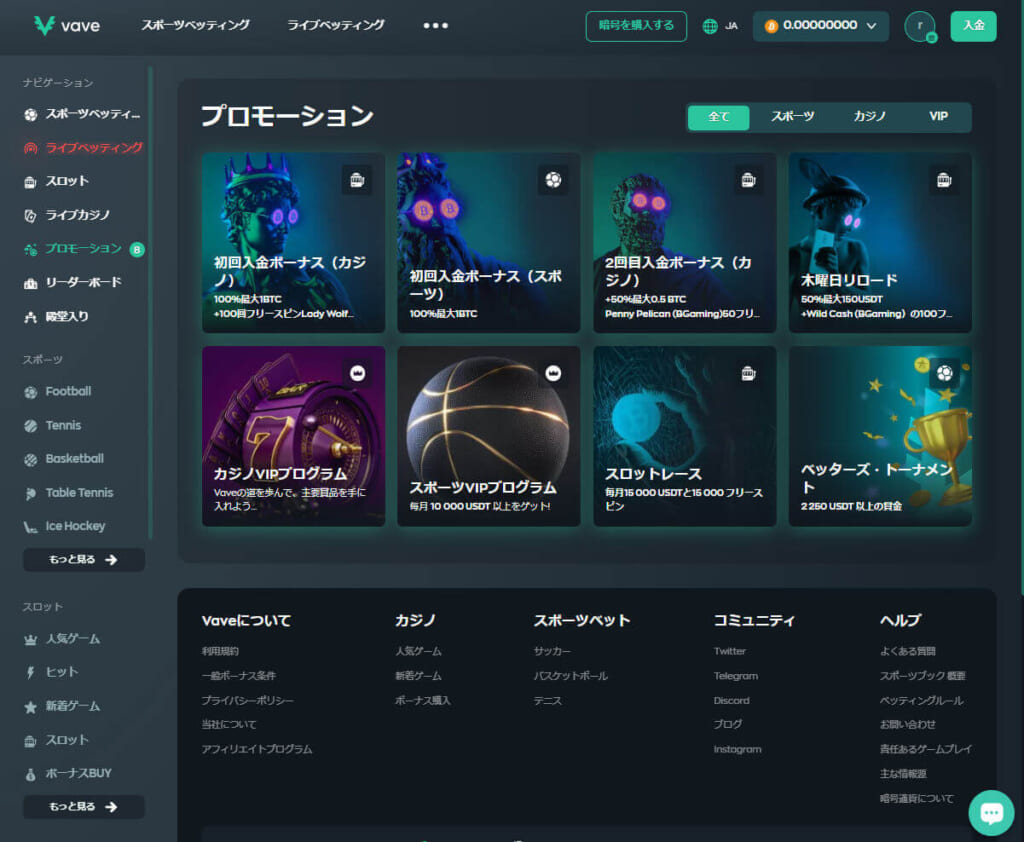The width and height of the screenshot is (1024, 842).
Task: Click the slot machine icon beside スロット in navigation
Action: [31, 182]
